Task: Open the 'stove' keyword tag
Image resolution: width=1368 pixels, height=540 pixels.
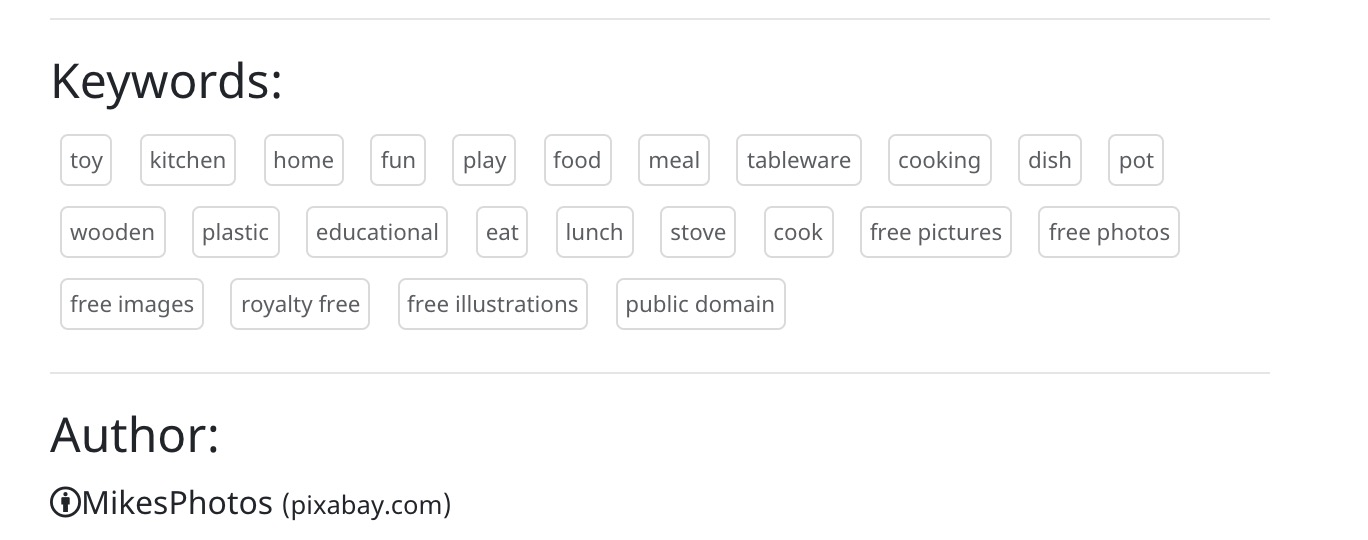Action: tap(698, 232)
